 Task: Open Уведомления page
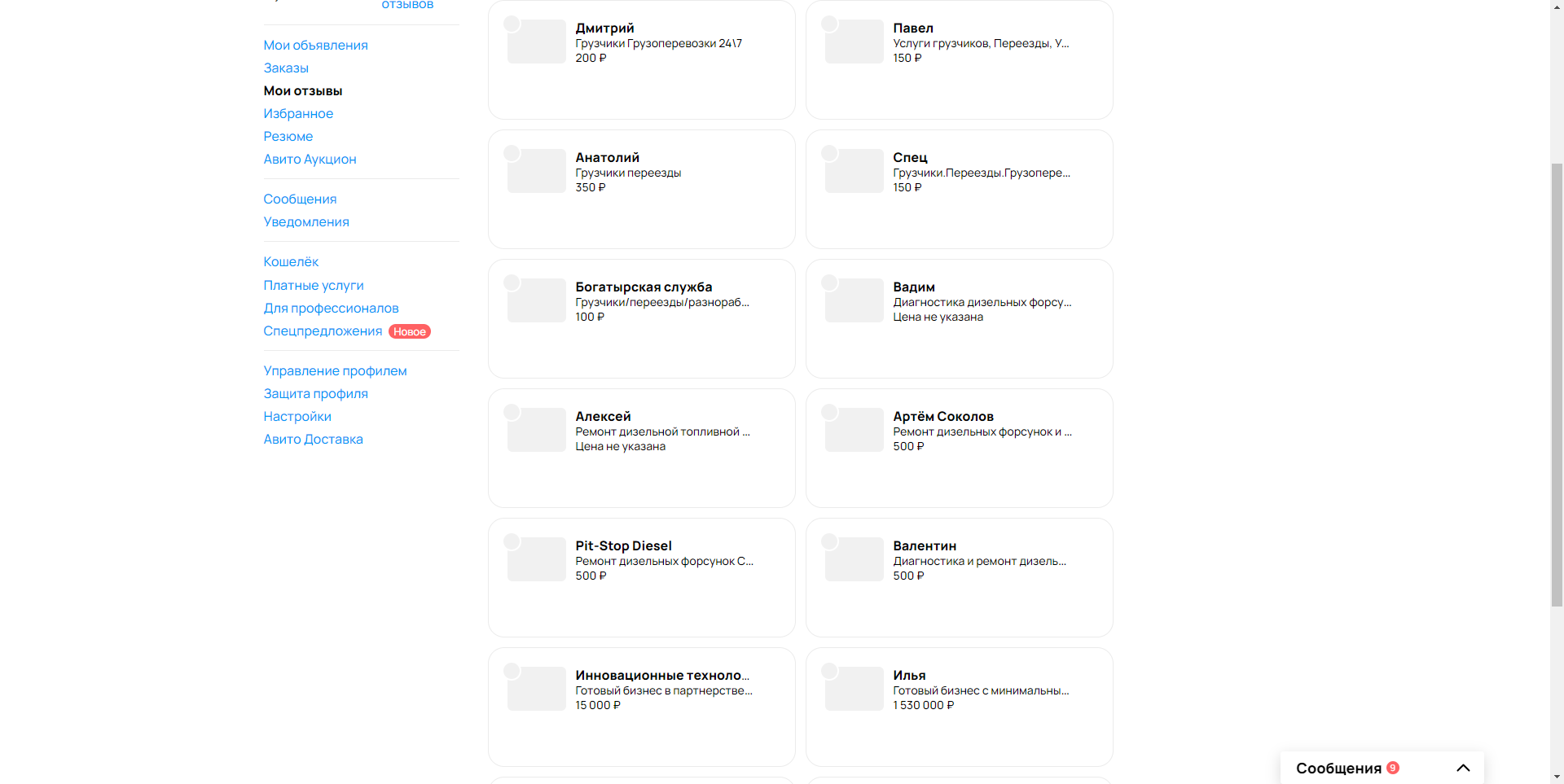point(306,221)
